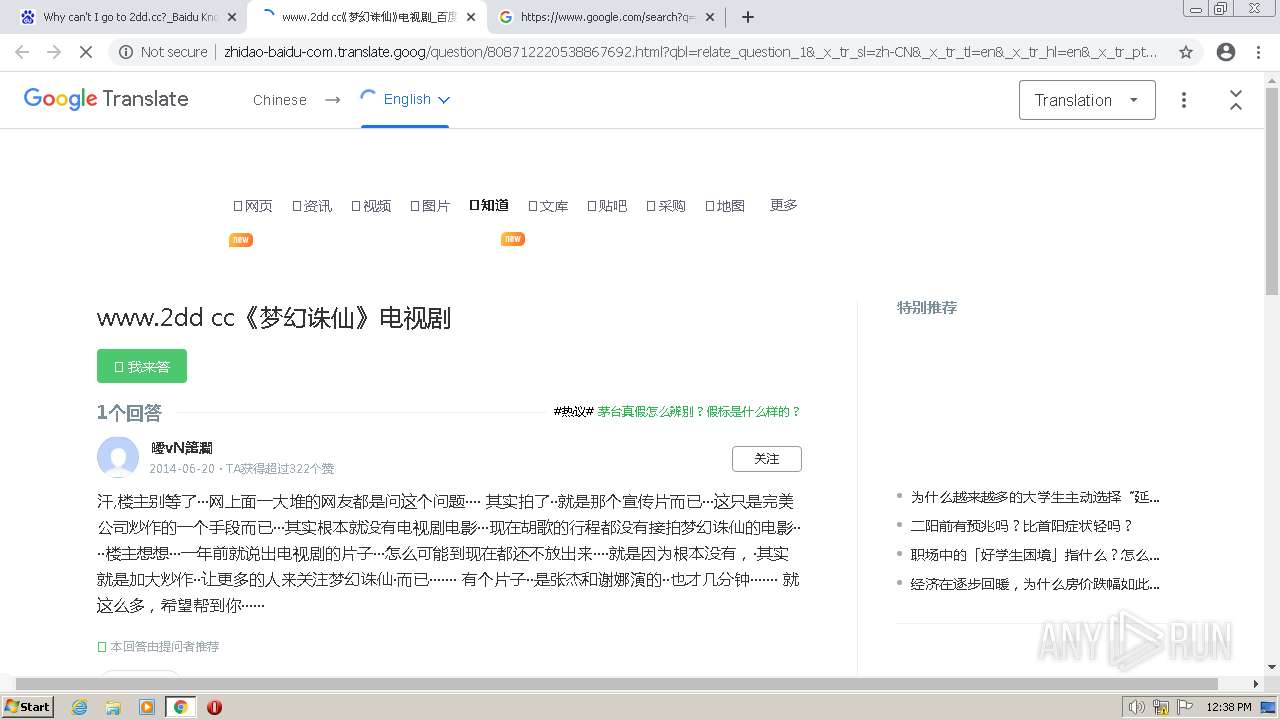Stop page loading with X button
Screen dimensions: 1280x720
(x=86, y=52)
